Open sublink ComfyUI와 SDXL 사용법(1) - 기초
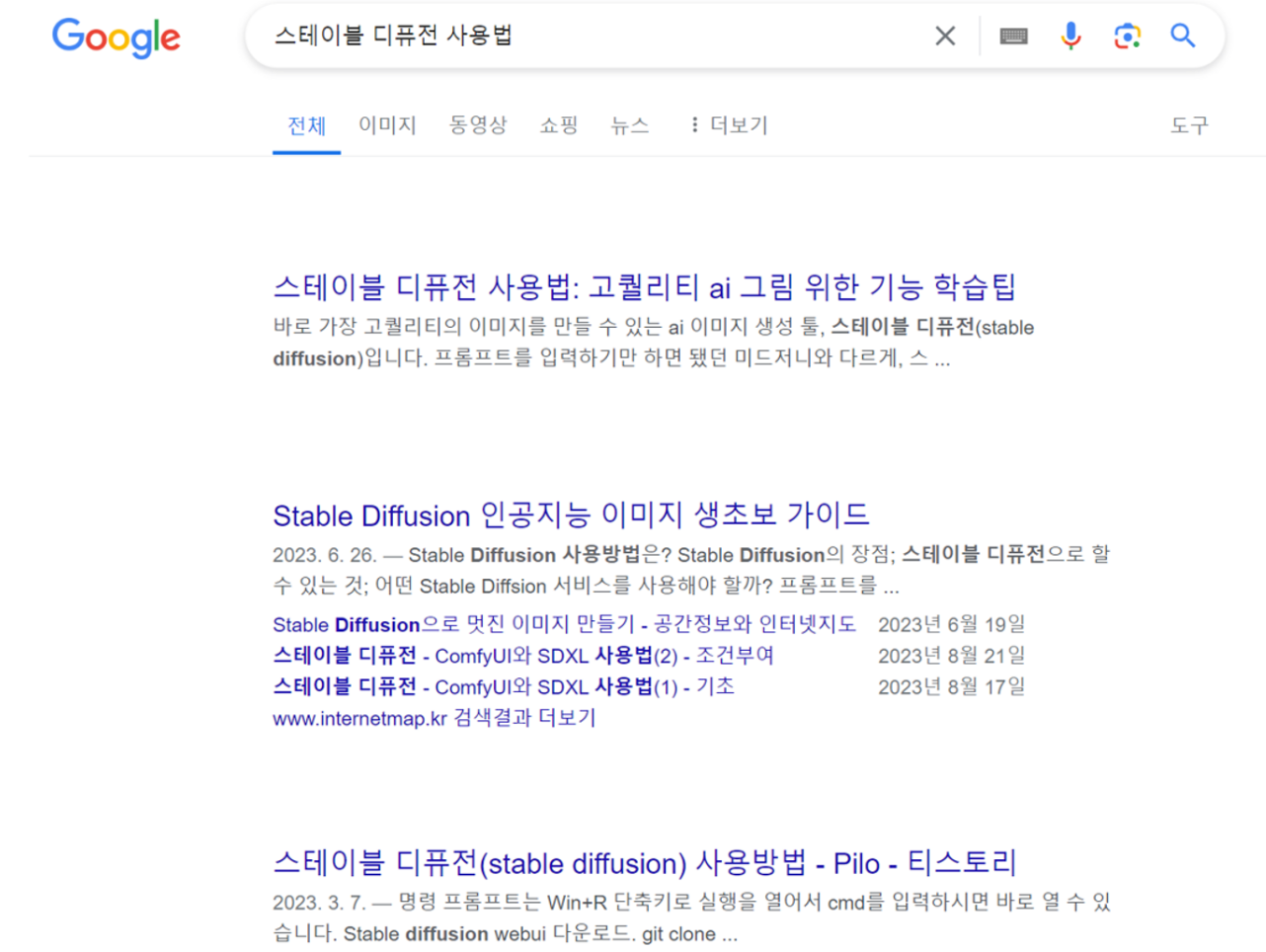The height and width of the screenshot is (952, 1266). (x=504, y=686)
